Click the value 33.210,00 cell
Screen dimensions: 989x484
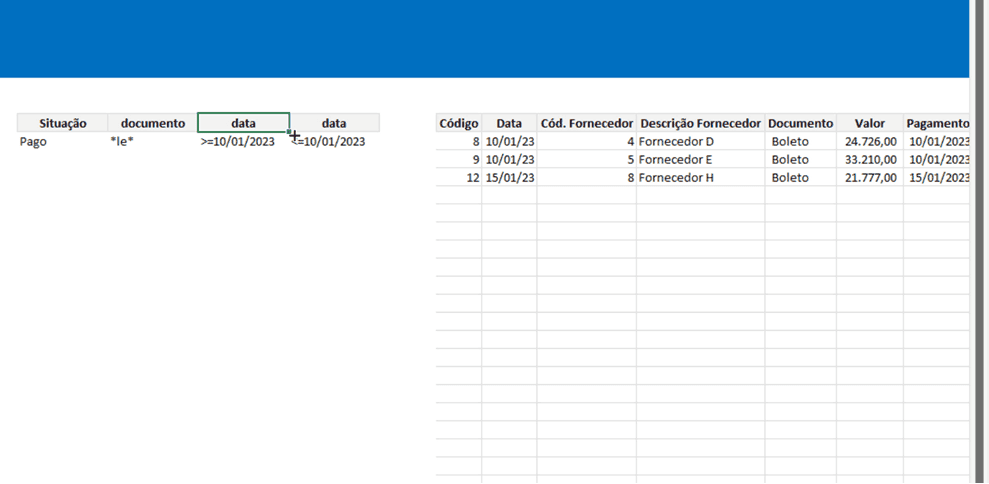(x=869, y=160)
